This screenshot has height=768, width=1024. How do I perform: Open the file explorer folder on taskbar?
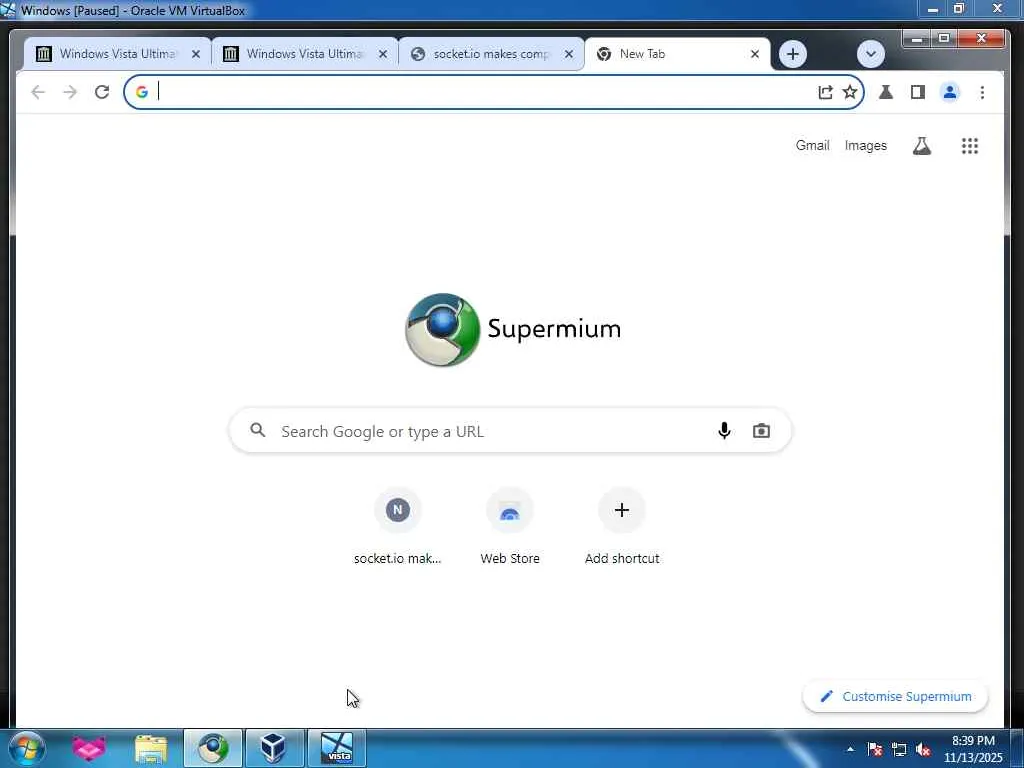(x=151, y=748)
